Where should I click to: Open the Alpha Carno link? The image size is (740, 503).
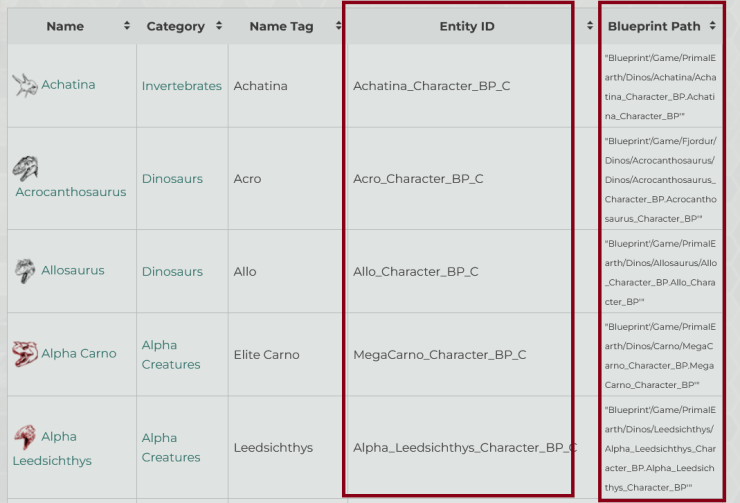click(78, 353)
